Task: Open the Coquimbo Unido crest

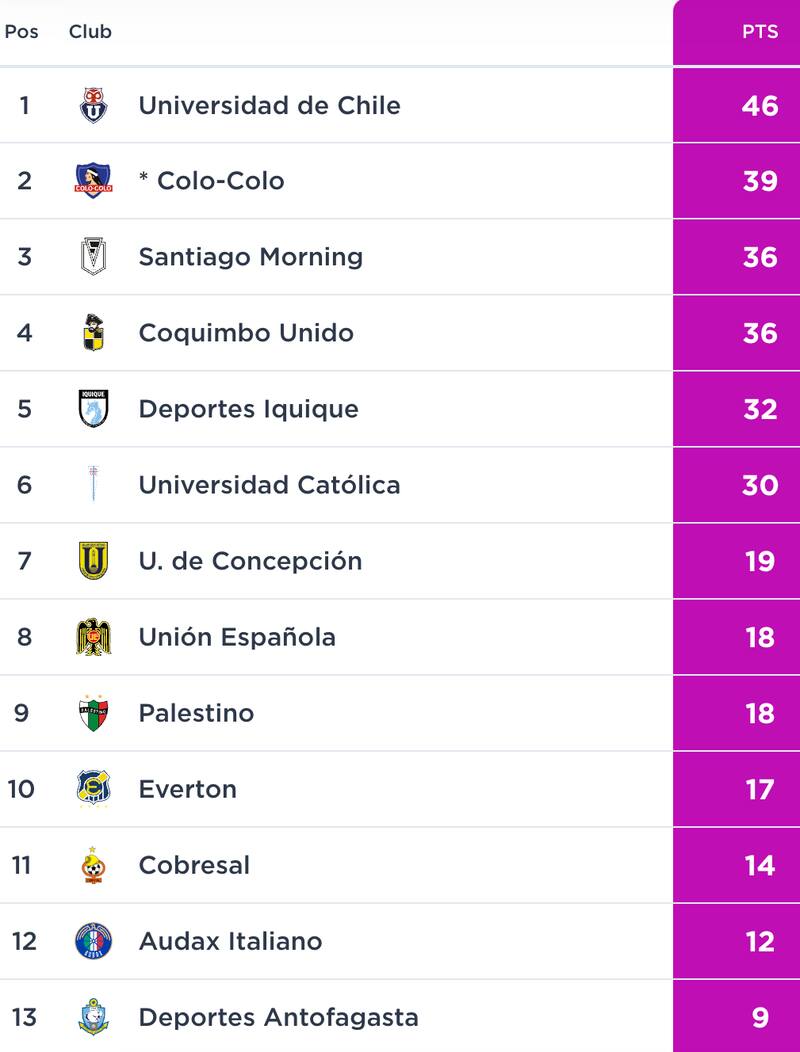Action: (x=92, y=332)
